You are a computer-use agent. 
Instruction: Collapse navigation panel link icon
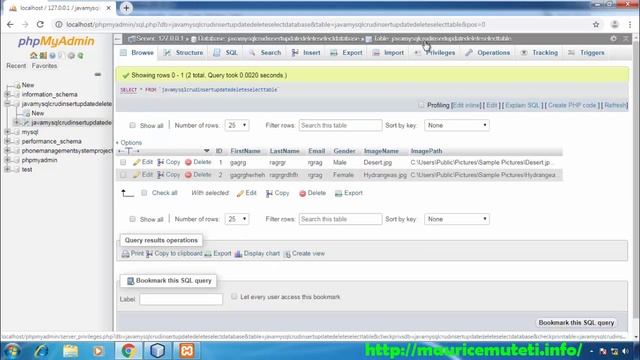[98, 75]
